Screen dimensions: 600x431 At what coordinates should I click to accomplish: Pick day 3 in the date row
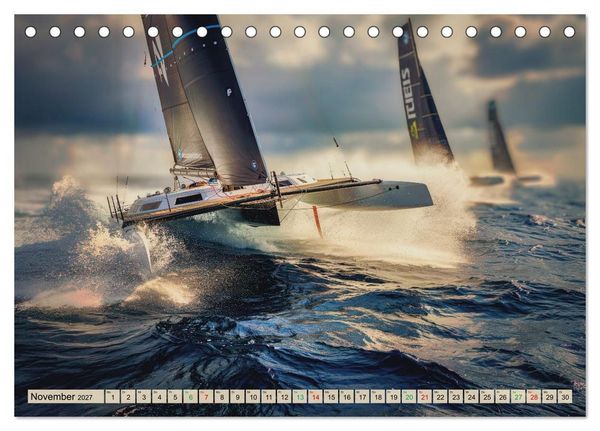pyautogui.click(x=144, y=397)
